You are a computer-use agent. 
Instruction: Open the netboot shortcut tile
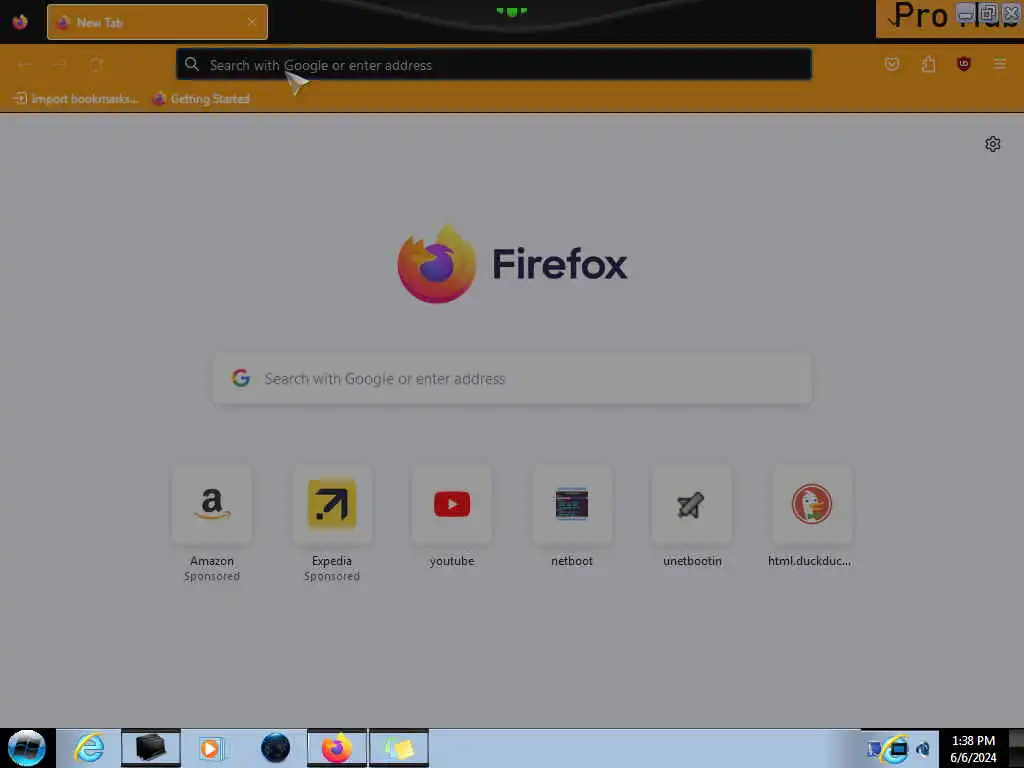572,504
